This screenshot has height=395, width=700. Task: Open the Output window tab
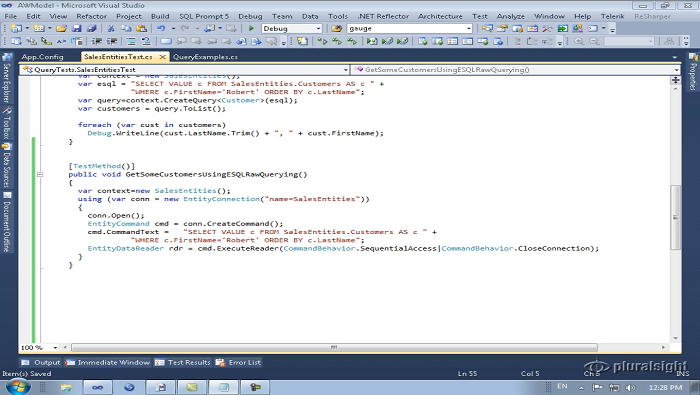point(41,362)
